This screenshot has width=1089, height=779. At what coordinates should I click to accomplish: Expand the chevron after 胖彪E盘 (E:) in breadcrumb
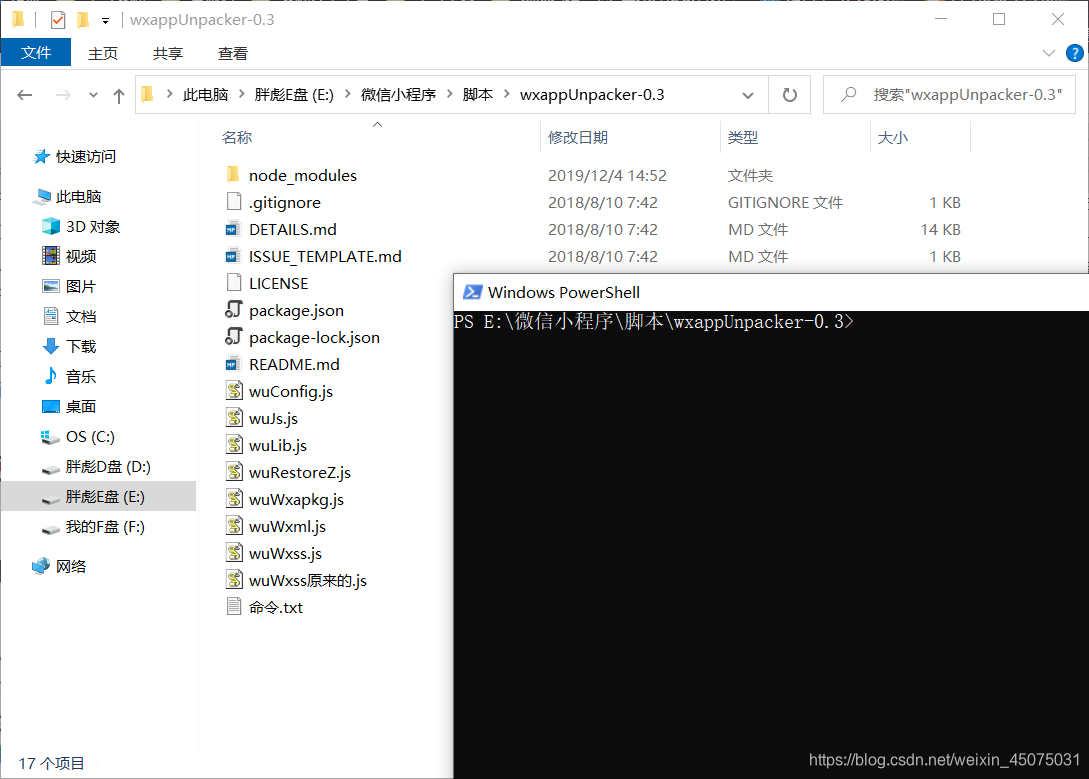pos(347,94)
